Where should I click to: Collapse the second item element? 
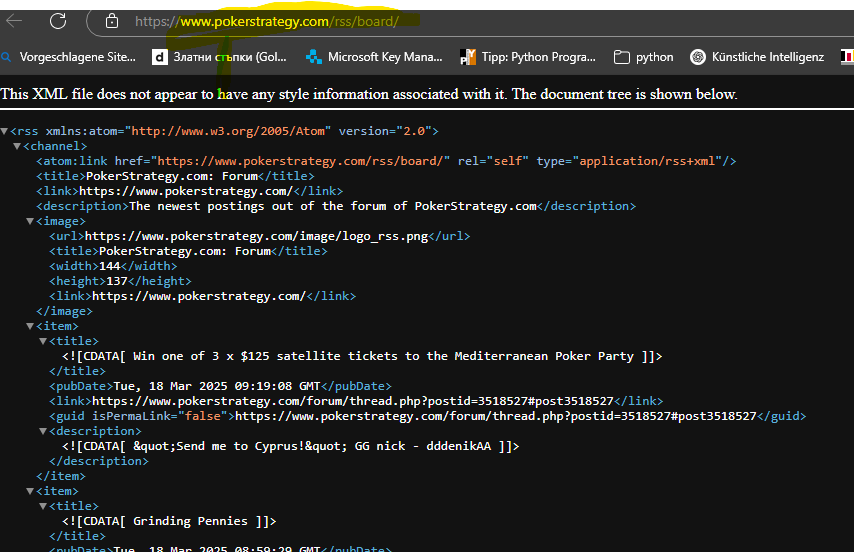[30, 491]
